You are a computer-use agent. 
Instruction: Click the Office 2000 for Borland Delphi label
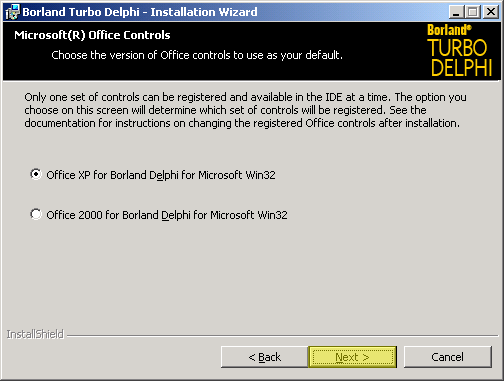click(167, 215)
